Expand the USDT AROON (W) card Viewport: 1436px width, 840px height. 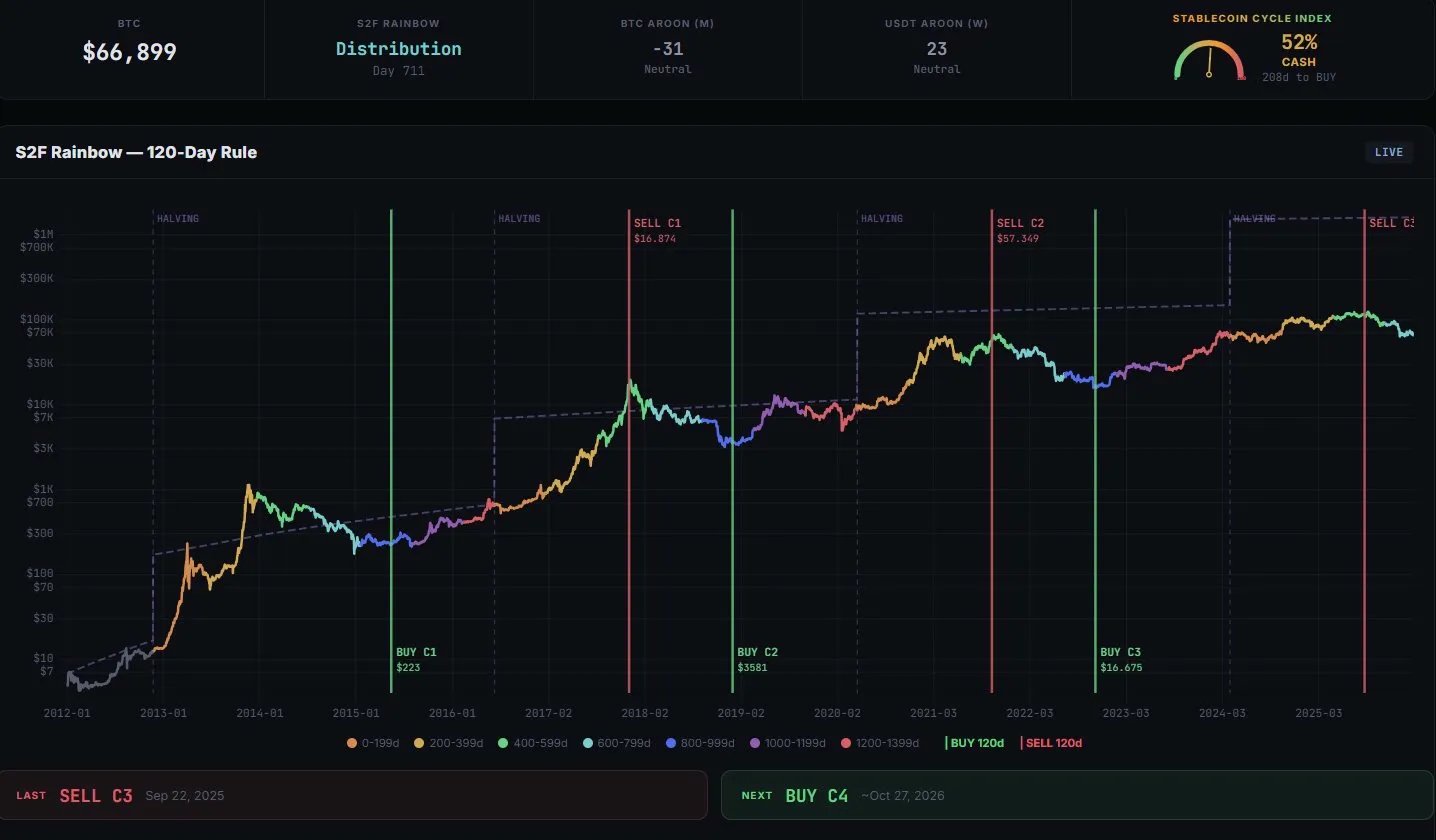tap(936, 48)
